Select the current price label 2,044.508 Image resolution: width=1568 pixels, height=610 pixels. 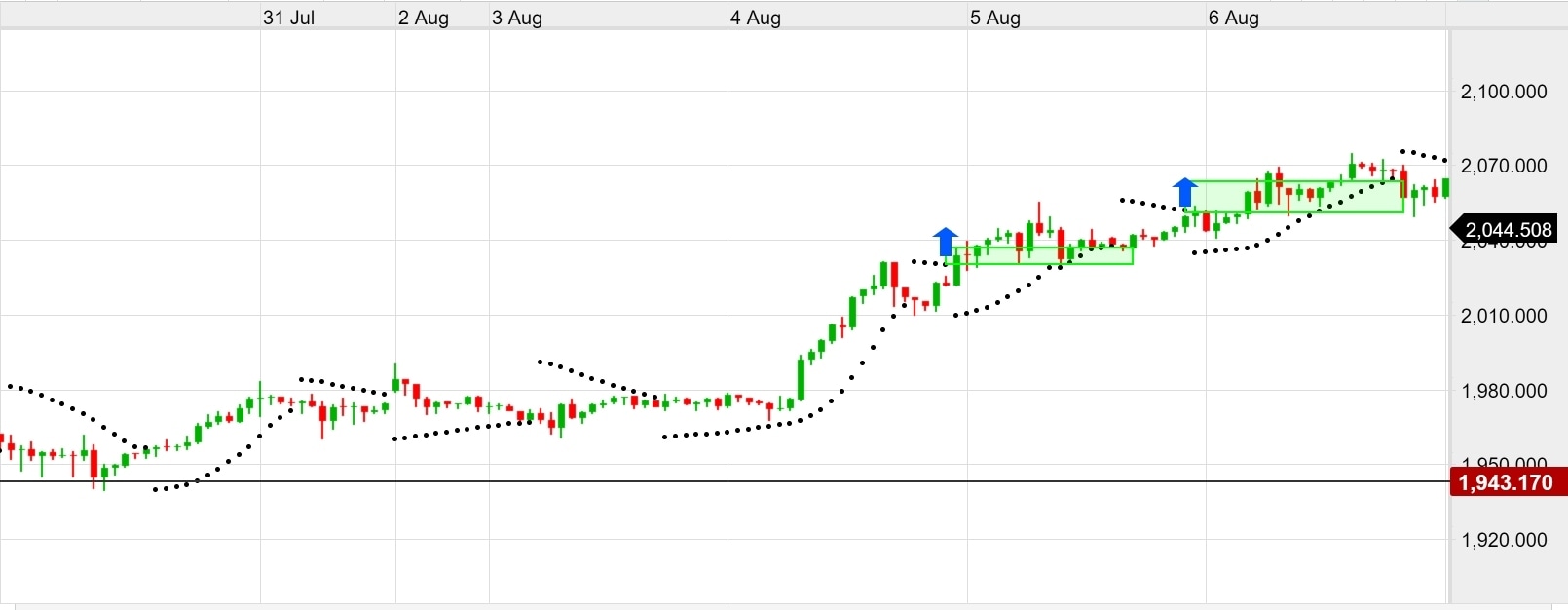pyautogui.click(x=1504, y=230)
